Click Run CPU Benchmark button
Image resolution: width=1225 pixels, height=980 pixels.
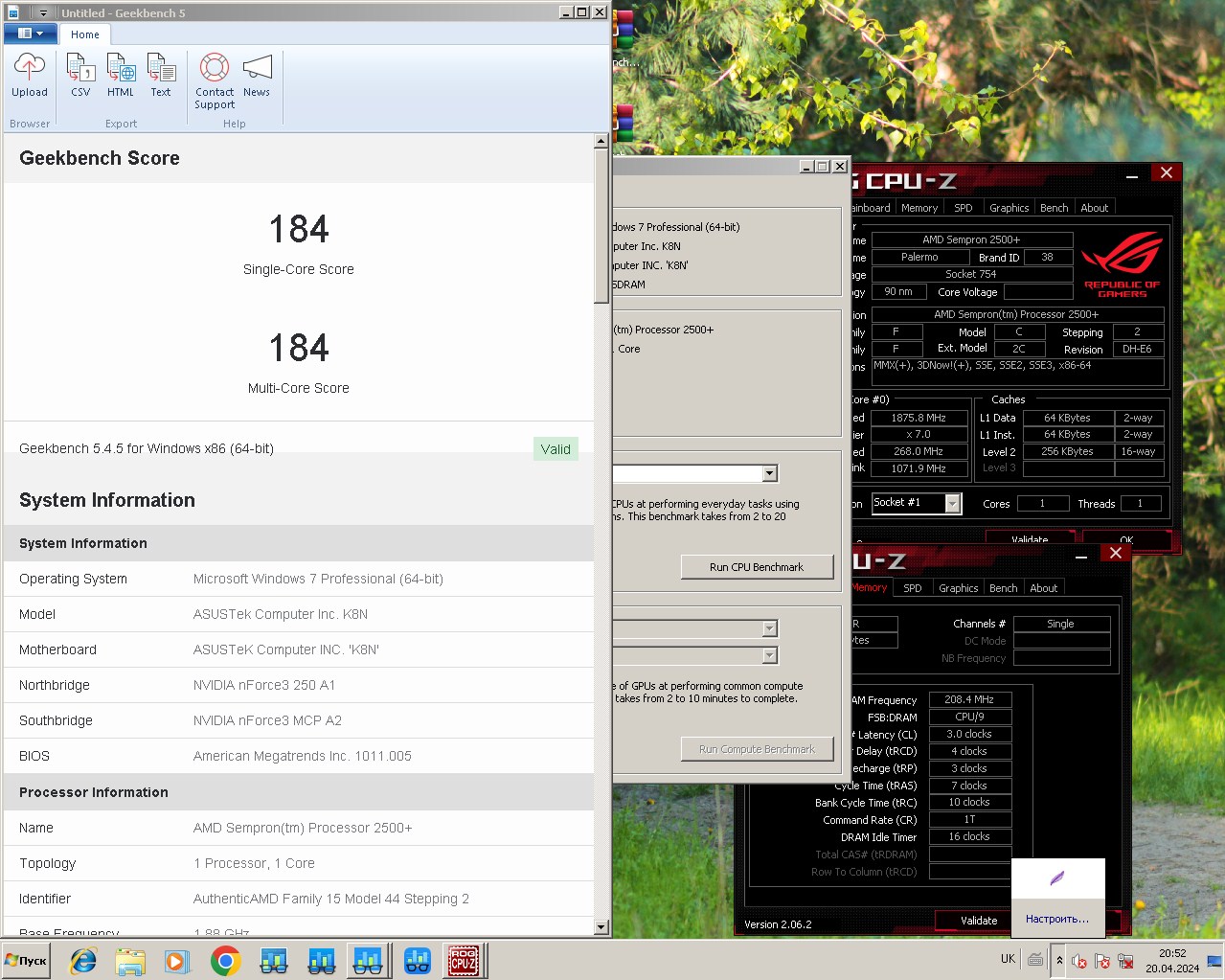click(x=757, y=567)
